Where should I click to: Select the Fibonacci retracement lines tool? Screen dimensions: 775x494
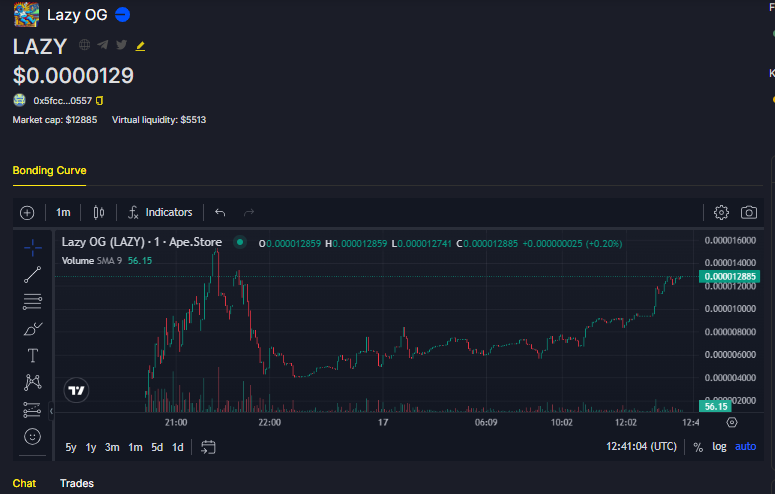pyautogui.click(x=33, y=302)
